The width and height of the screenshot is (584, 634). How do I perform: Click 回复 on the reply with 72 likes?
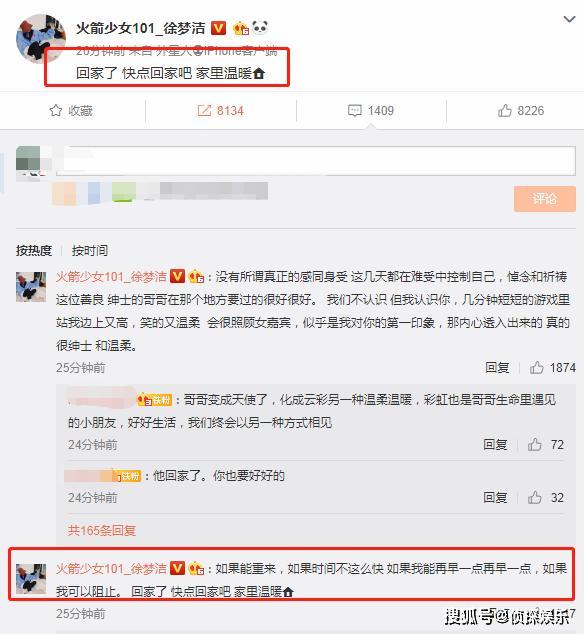click(x=495, y=444)
